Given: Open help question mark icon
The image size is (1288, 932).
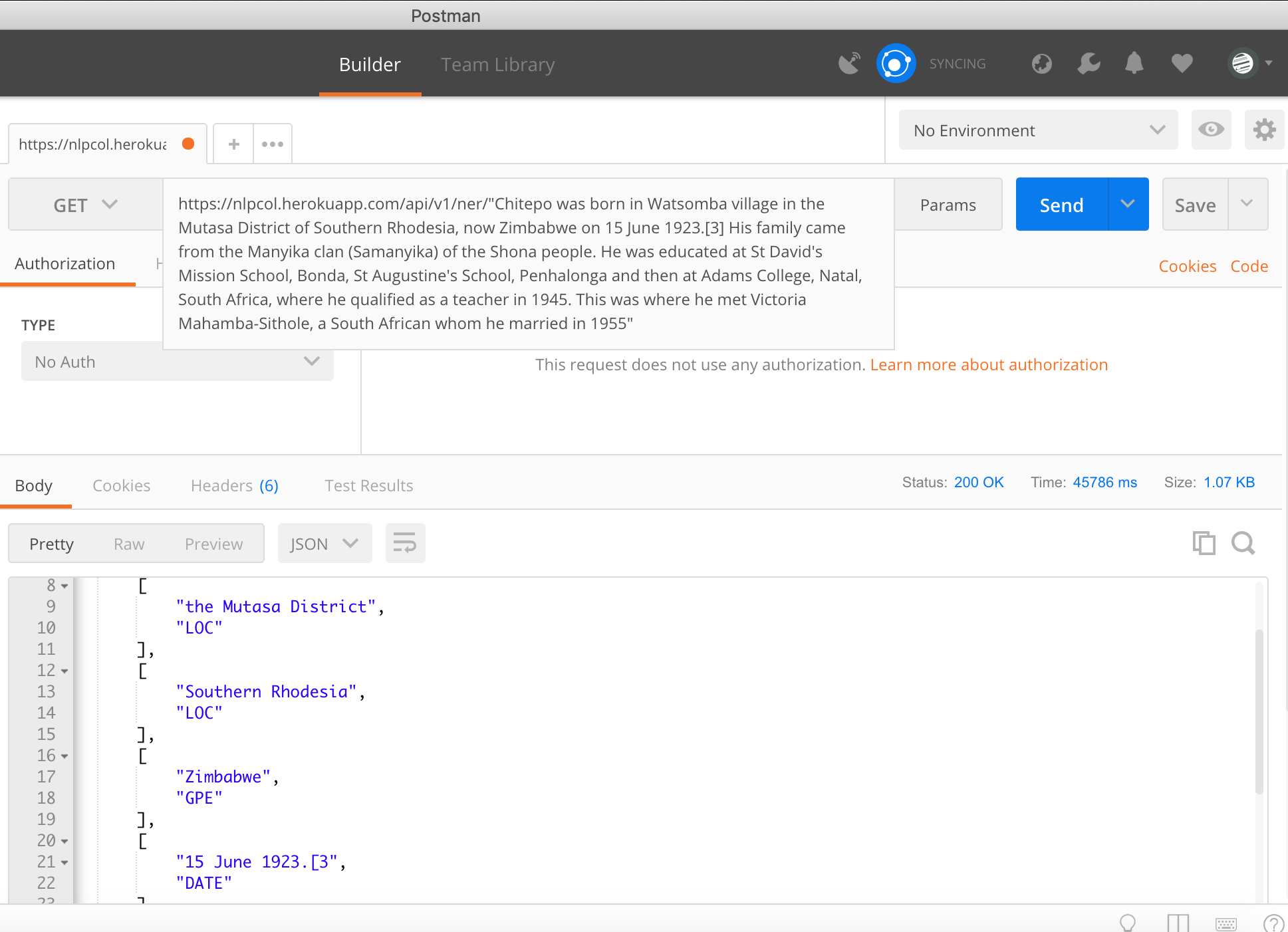Looking at the screenshot, I should [x=1273, y=923].
